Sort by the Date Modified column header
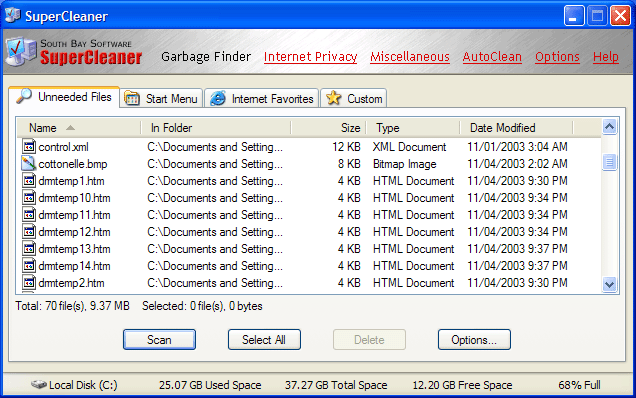Viewport: 636px width, 398px height. [516, 128]
